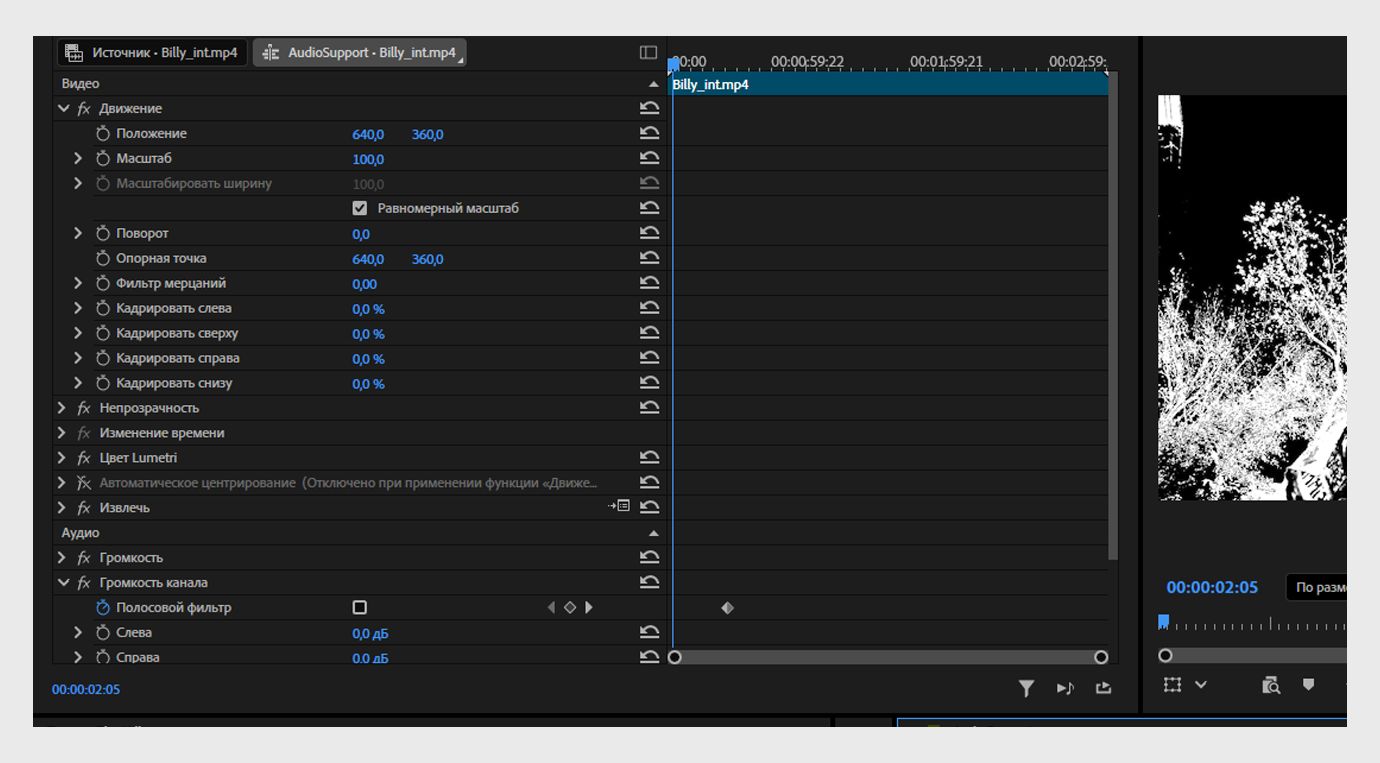Image resolution: width=1380 pixels, height=763 pixels.
Task: Reset the Движение effect parameters
Action: point(650,108)
